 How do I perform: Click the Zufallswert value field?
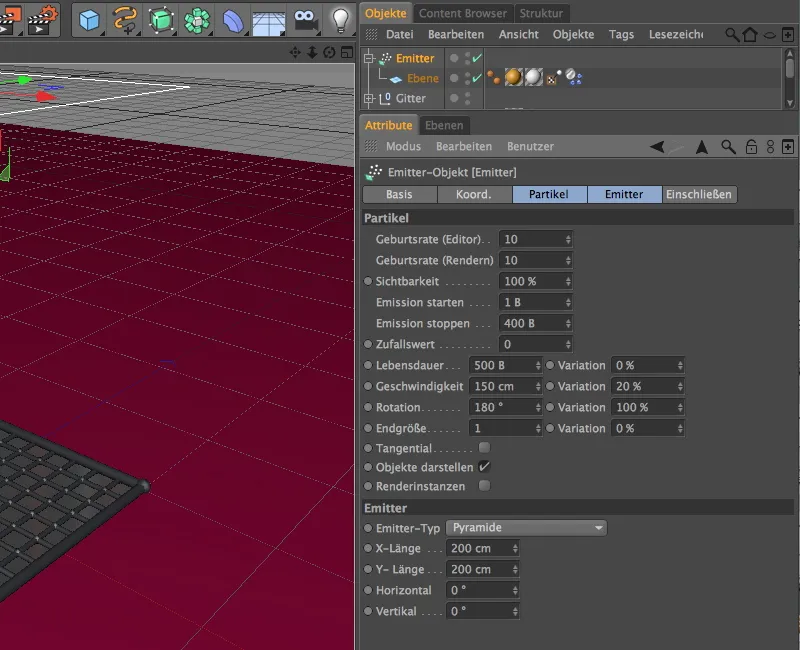point(536,344)
